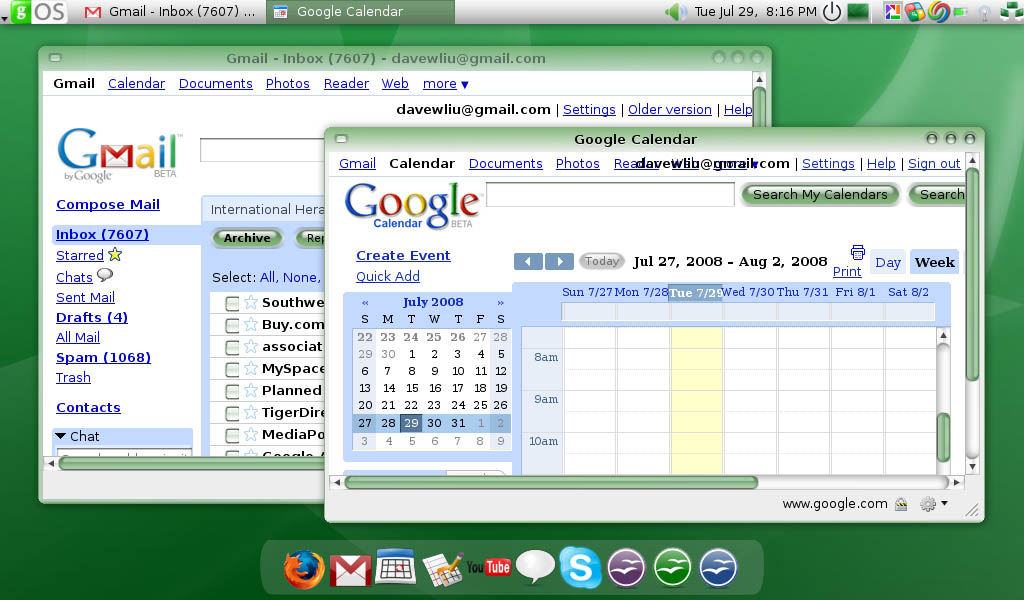Launch the green OpenOffice app from the dock
1024x600 pixels.
point(672,567)
